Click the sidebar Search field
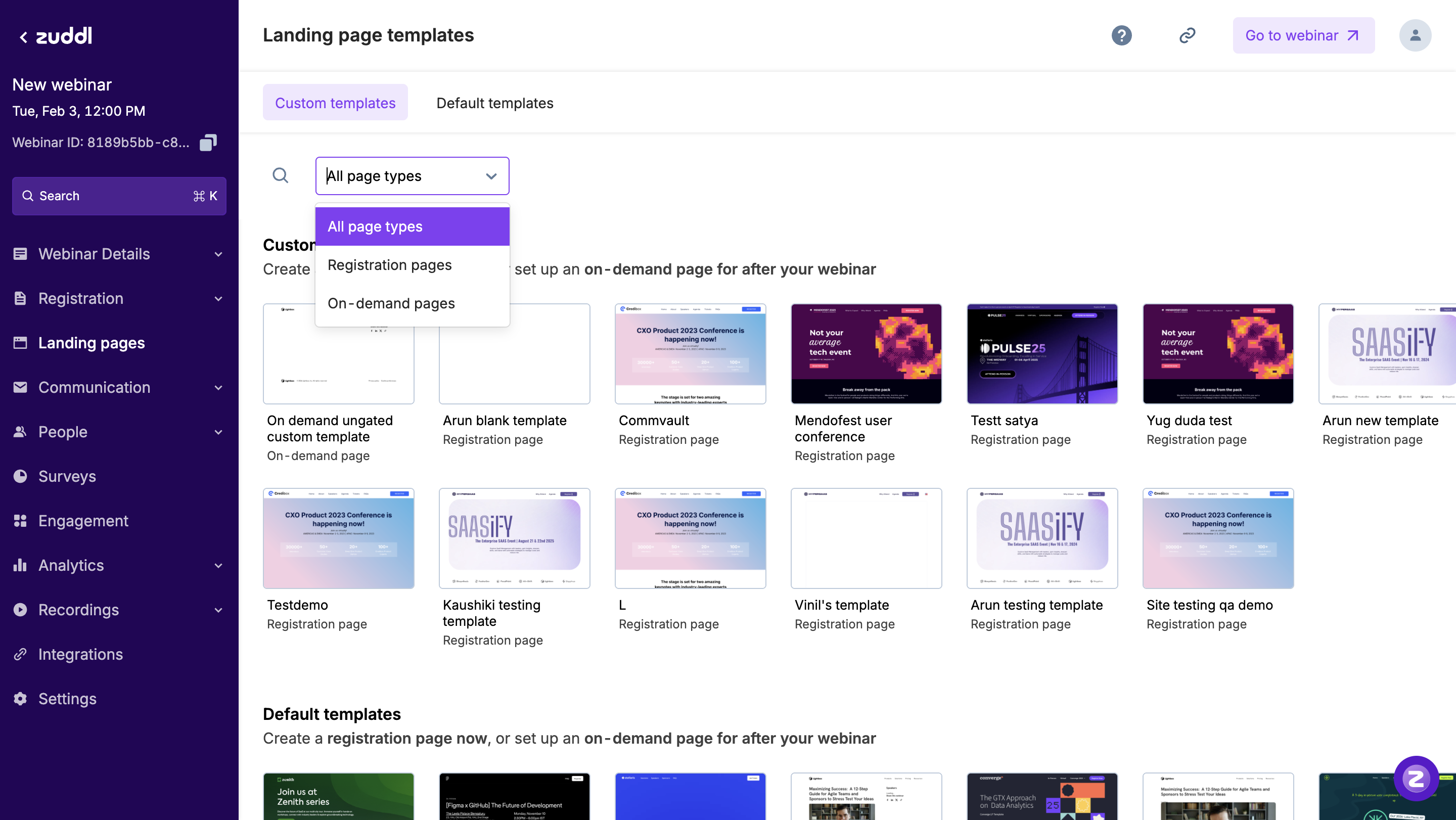Viewport: 1456px width, 820px height. click(119, 196)
